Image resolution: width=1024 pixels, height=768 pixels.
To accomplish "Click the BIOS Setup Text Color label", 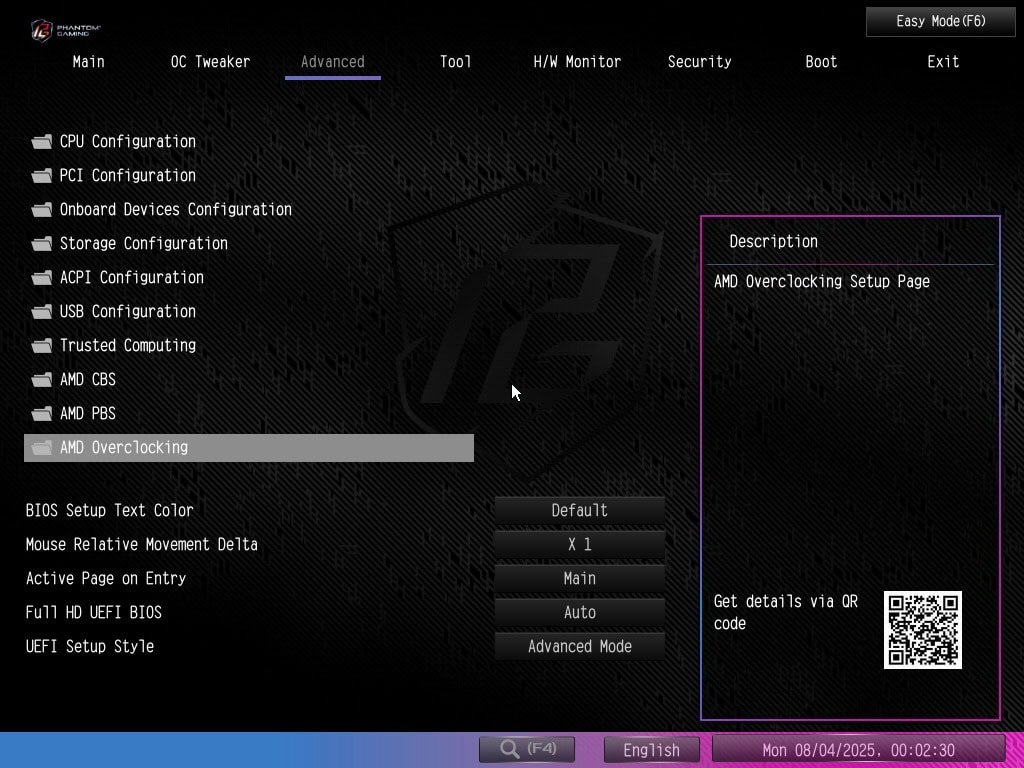I will [x=109, y=510].
